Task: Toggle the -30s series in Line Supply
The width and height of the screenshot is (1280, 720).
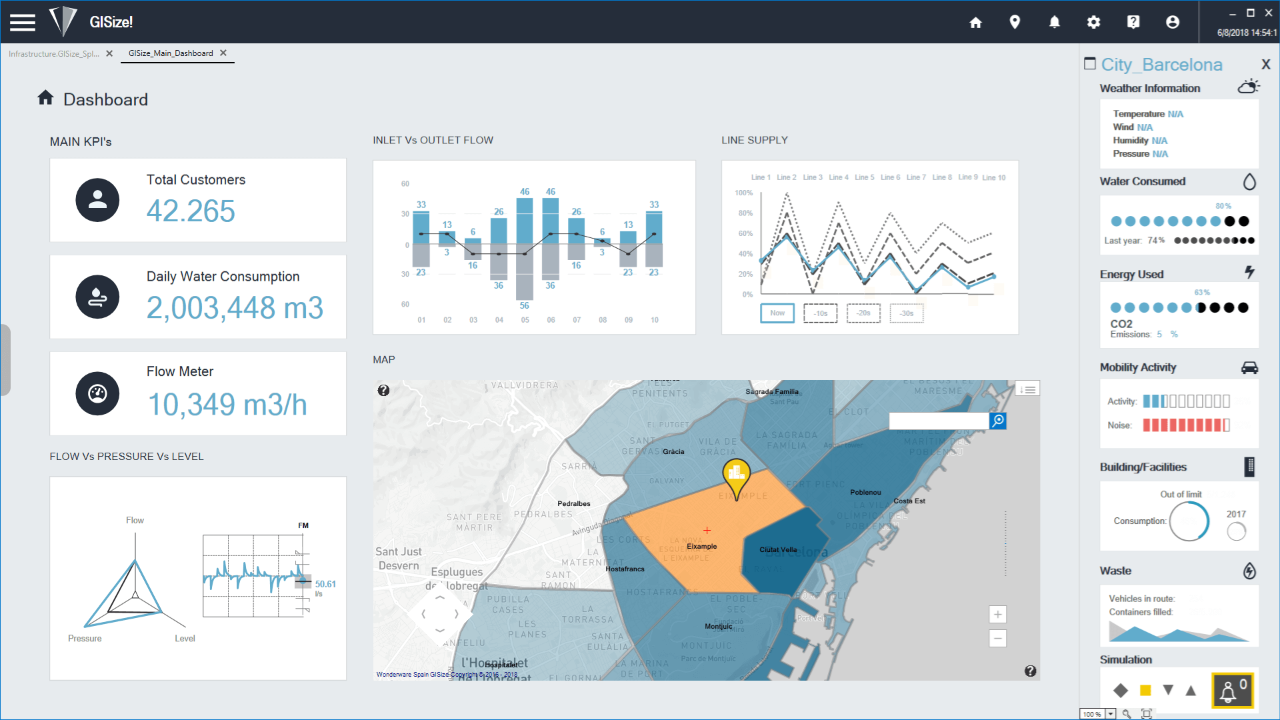Action: [x=906, y=313]
